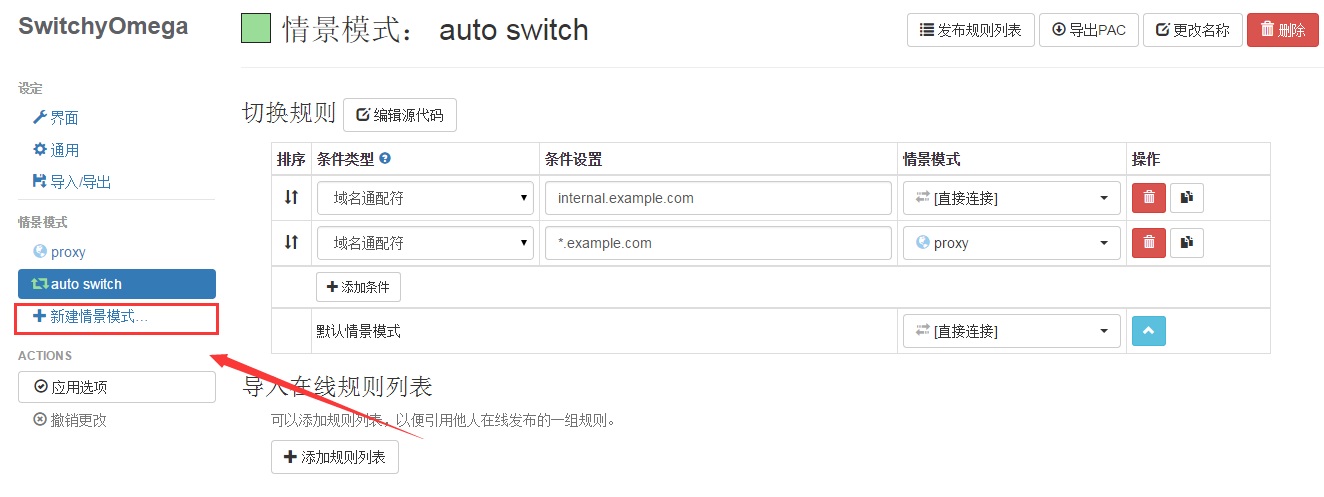
Task: Click the 排序 column header
Action: [x=291, y=159]
